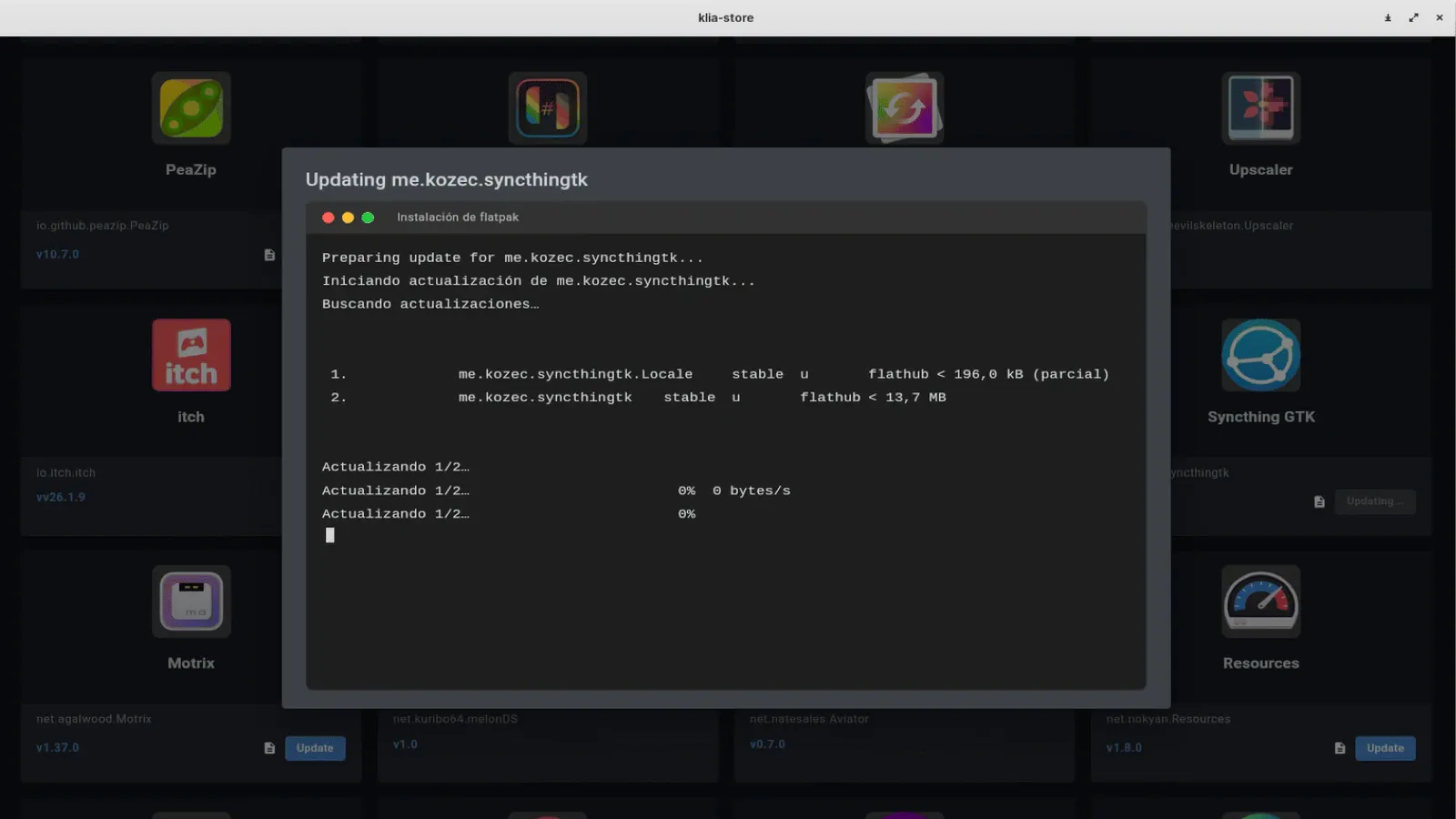1456x819 pixels.
Task: Click the klia-store window title
Action: tap(725, 17)
